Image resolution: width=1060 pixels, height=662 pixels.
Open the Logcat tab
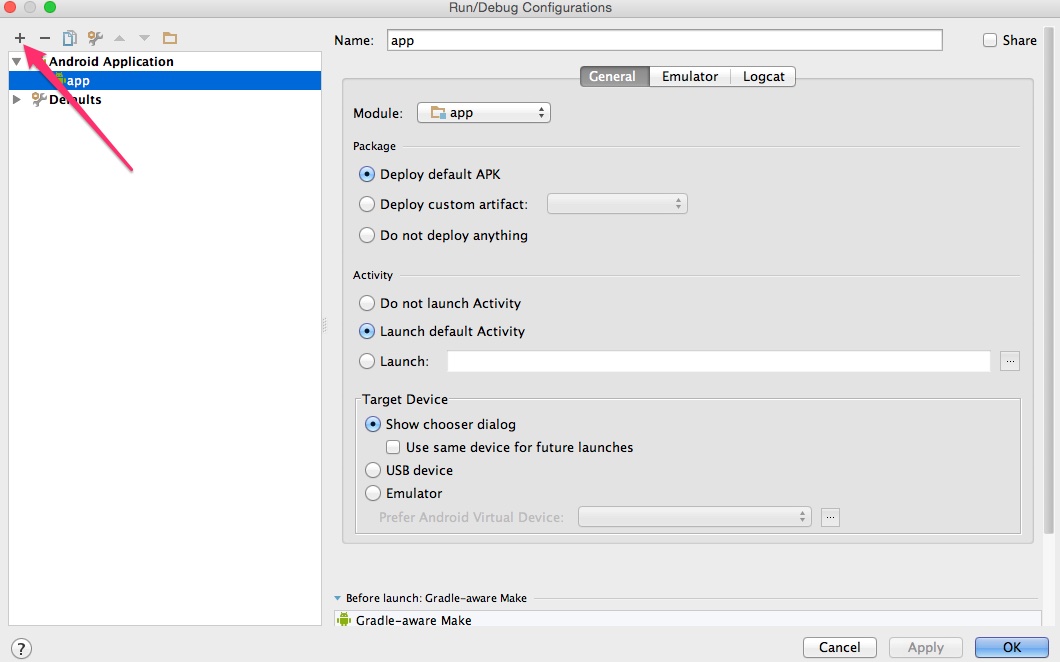pos(762,76)
